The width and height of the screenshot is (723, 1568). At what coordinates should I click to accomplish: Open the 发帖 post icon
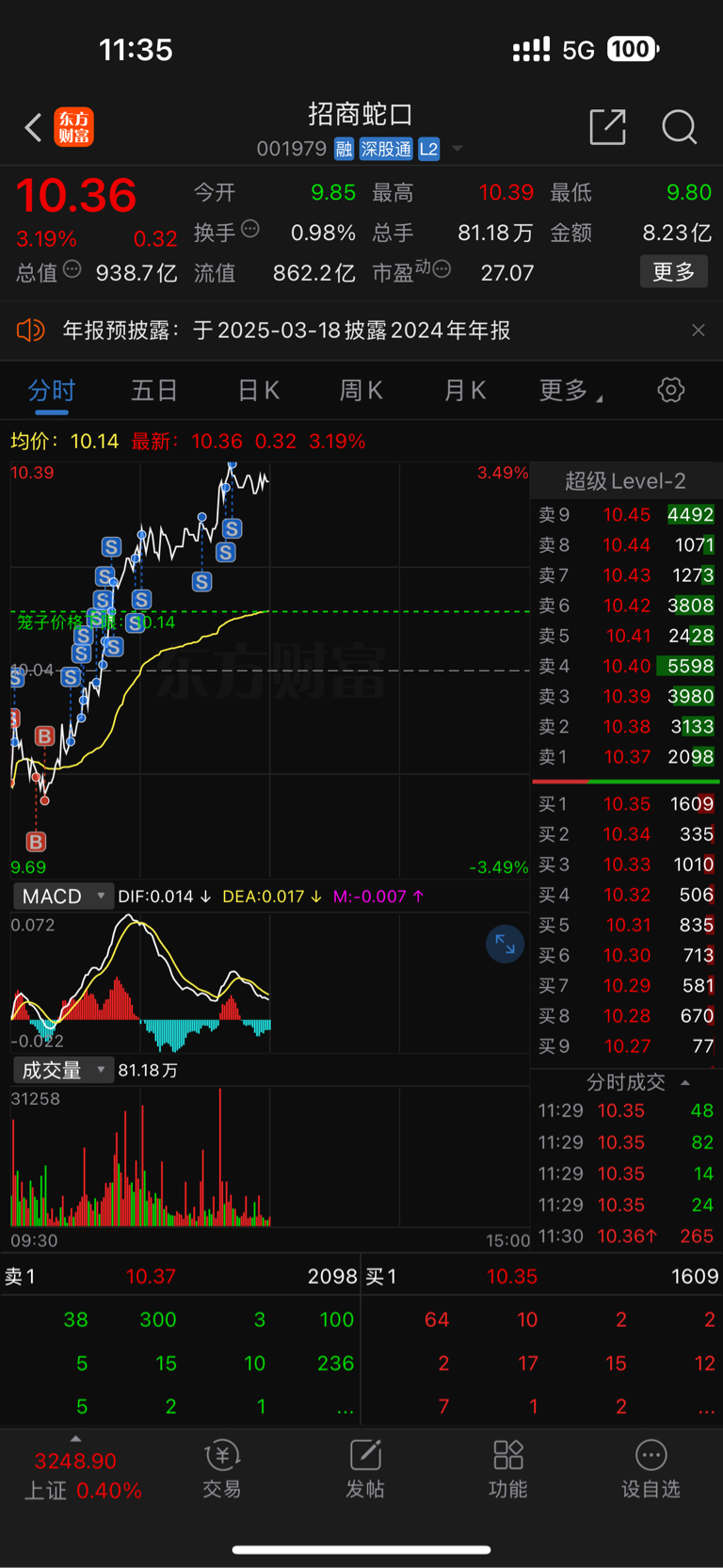click(365, 1468)
